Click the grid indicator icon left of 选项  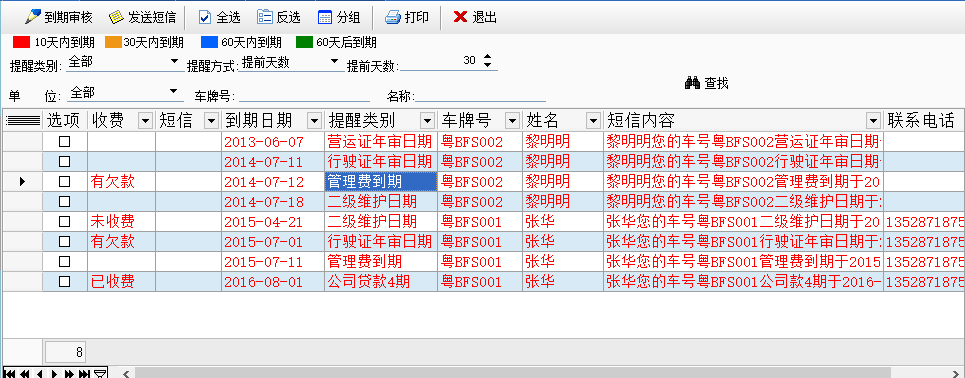click(x=23, y=120)
